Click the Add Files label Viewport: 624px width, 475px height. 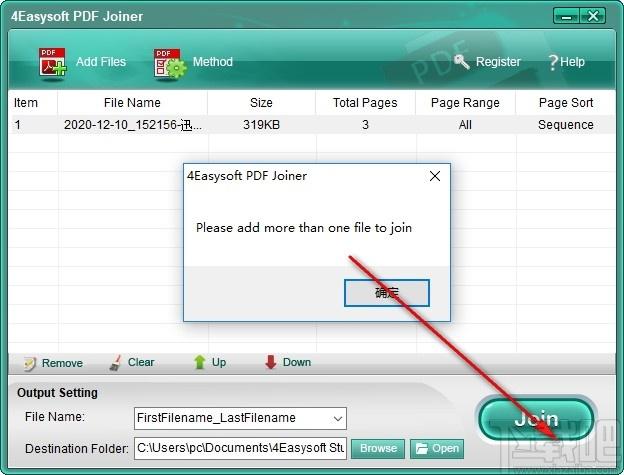[x=101, y=62]
